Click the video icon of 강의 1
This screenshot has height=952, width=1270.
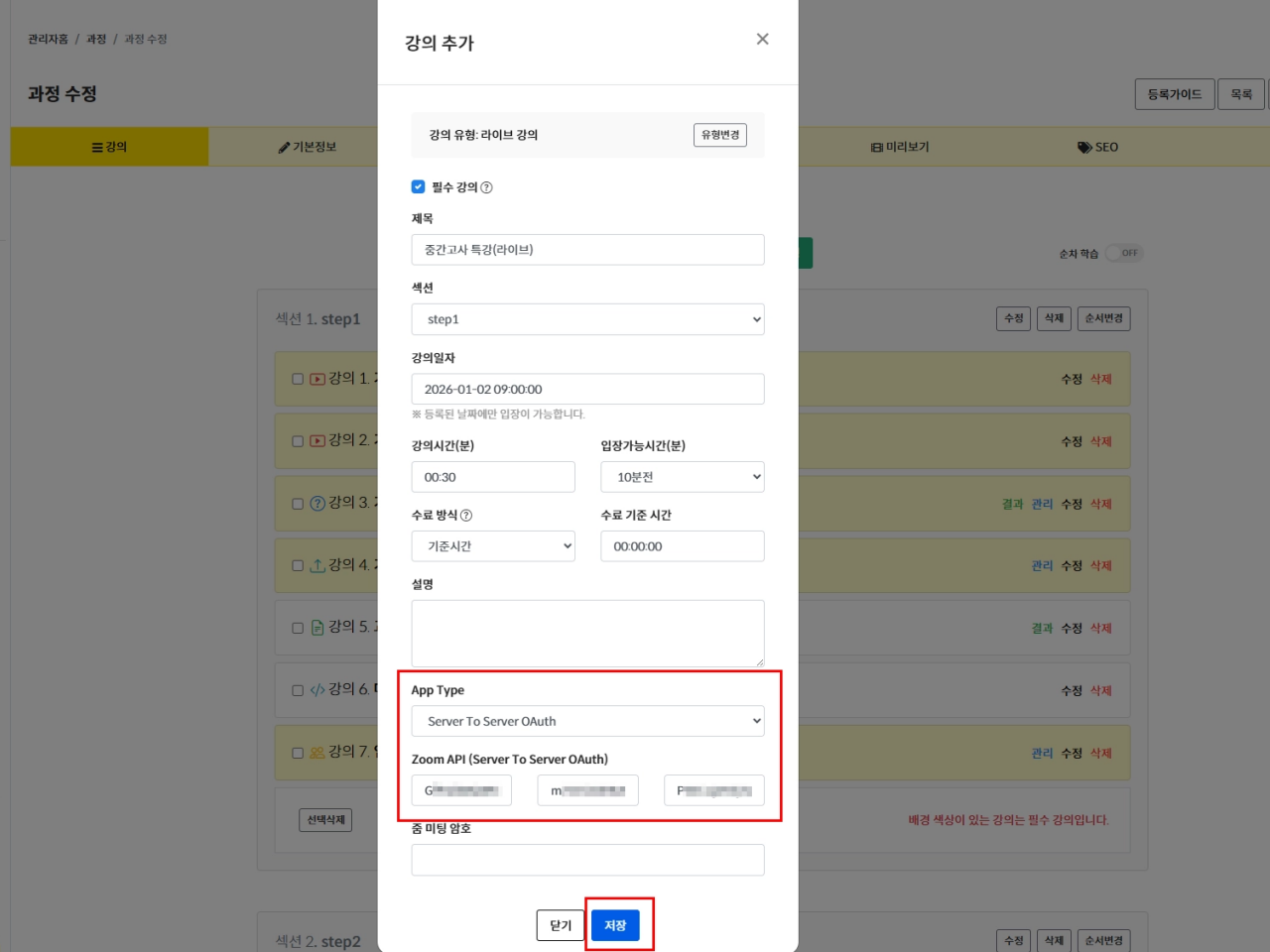point(317,379)
